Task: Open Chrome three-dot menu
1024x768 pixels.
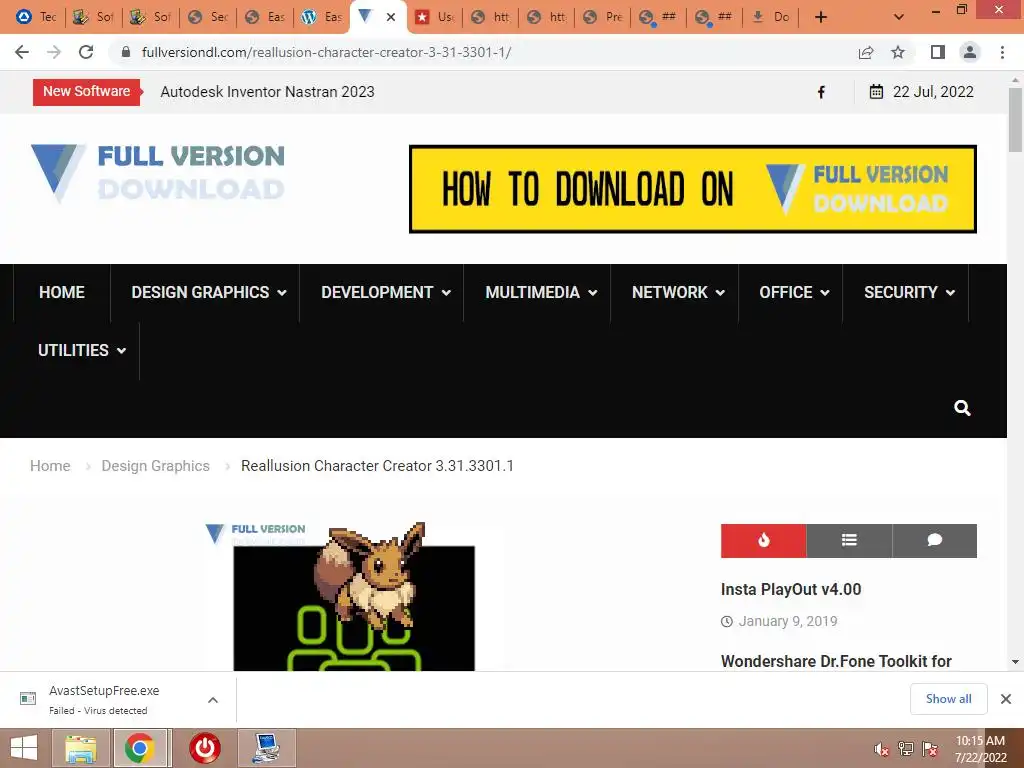Action: click(1002, 52)
